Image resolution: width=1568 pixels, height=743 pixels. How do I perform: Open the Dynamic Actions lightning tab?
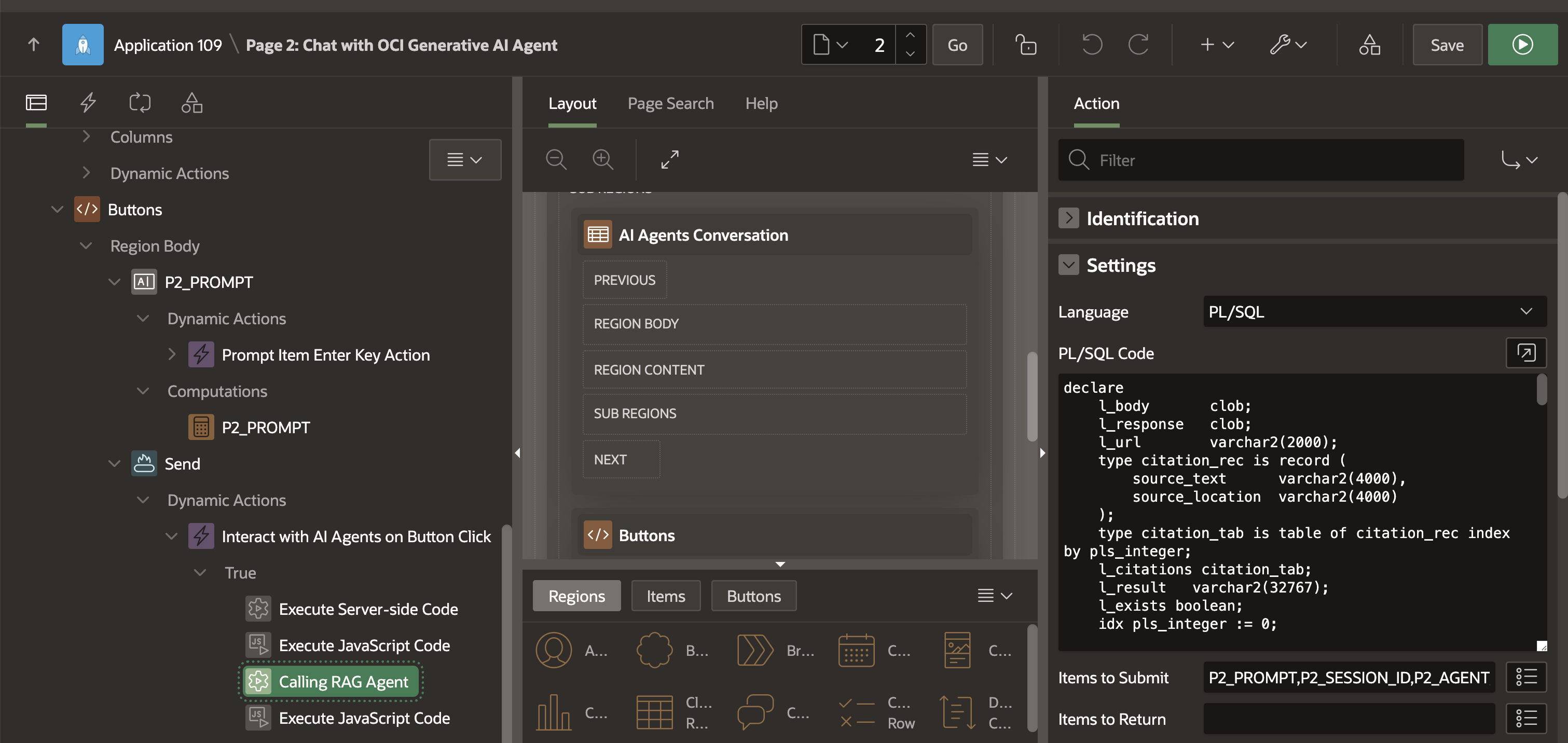pyautogui.click(x=88, y=102)
